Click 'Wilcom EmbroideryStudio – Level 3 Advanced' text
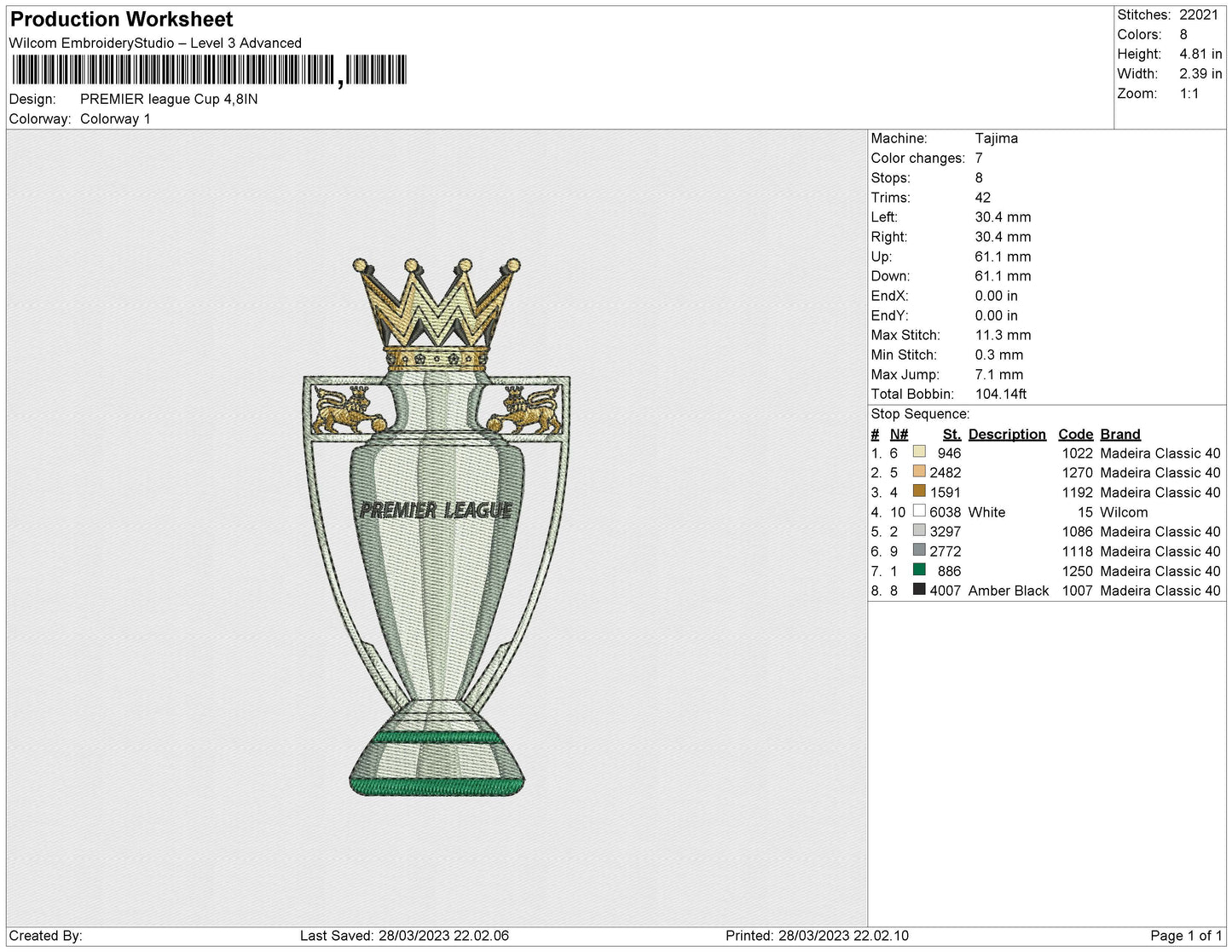Viewport: 1232px width, 952px height. [x=155, y=43]
